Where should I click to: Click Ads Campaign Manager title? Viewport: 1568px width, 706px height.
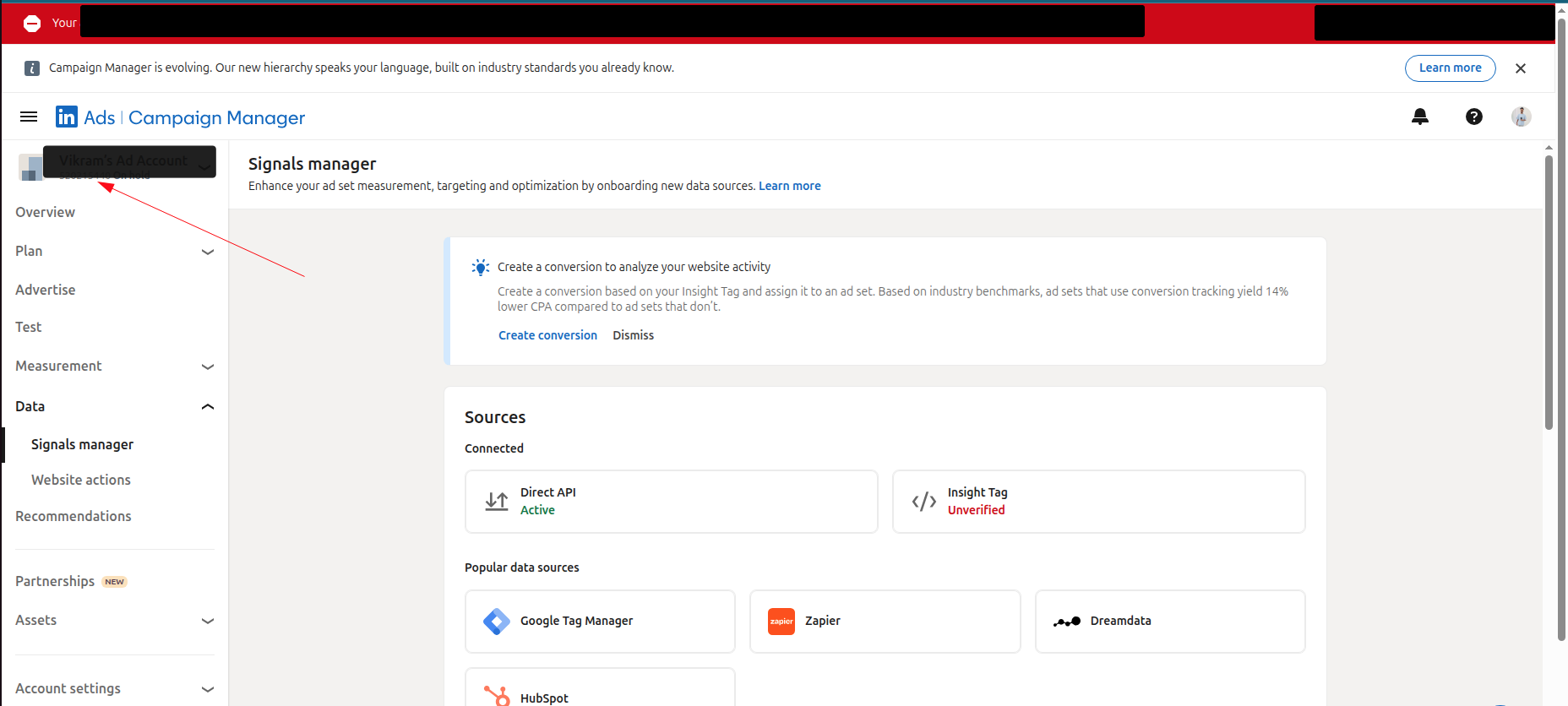(194, 117)
